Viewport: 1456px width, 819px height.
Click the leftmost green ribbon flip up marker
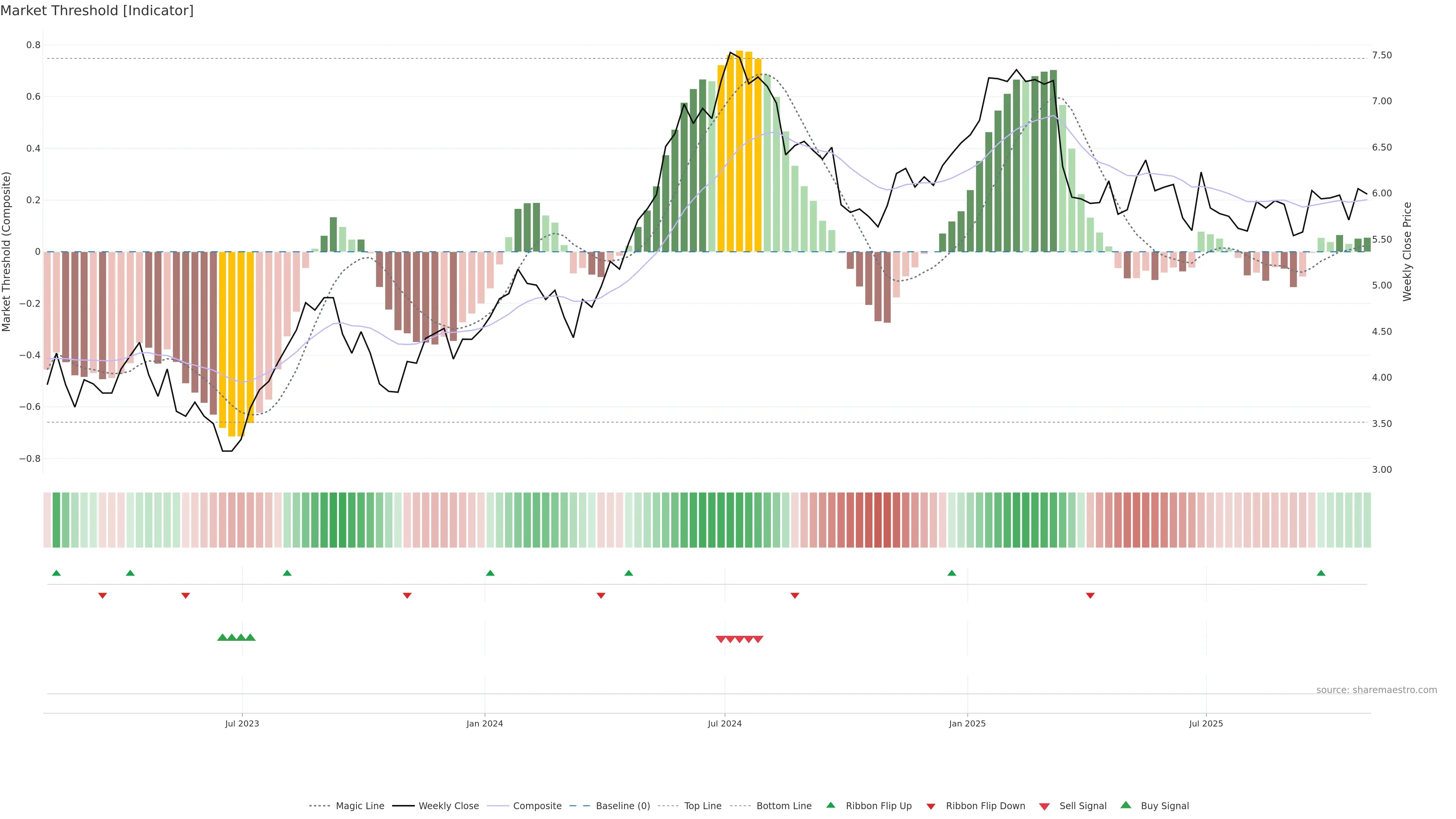56,573
